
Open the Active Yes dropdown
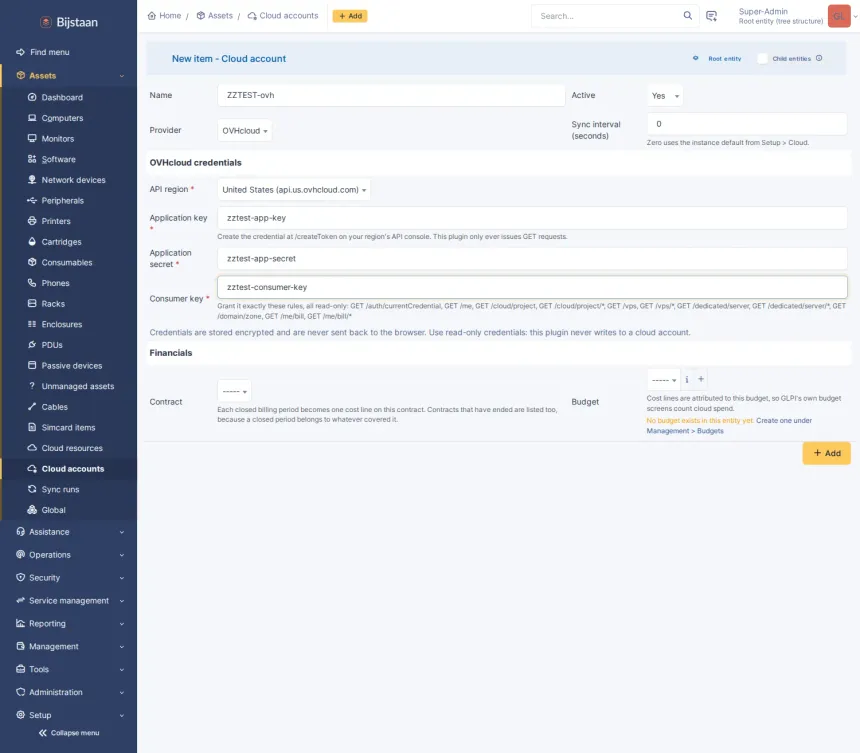pos(665,96)
